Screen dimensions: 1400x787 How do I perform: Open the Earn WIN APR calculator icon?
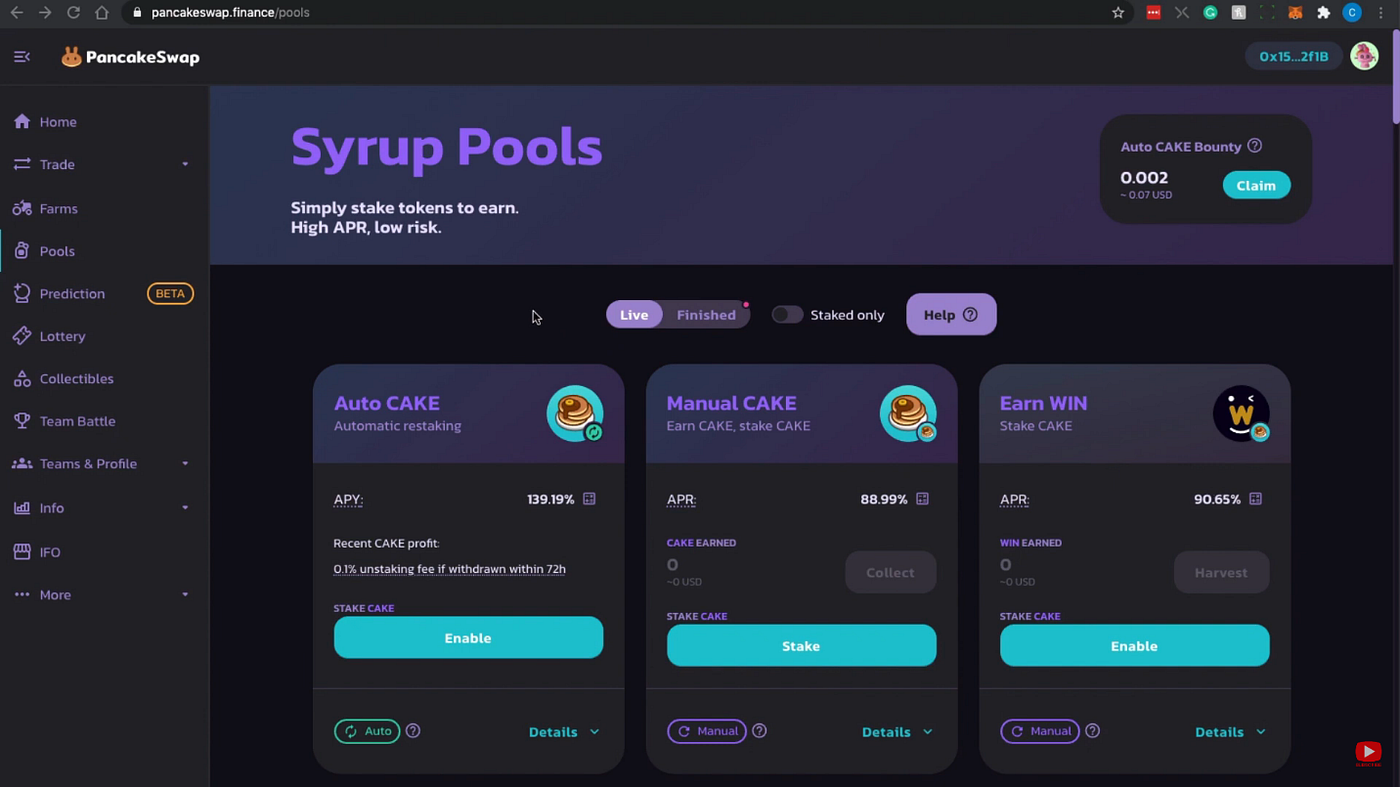click(x=1255, y=499)
